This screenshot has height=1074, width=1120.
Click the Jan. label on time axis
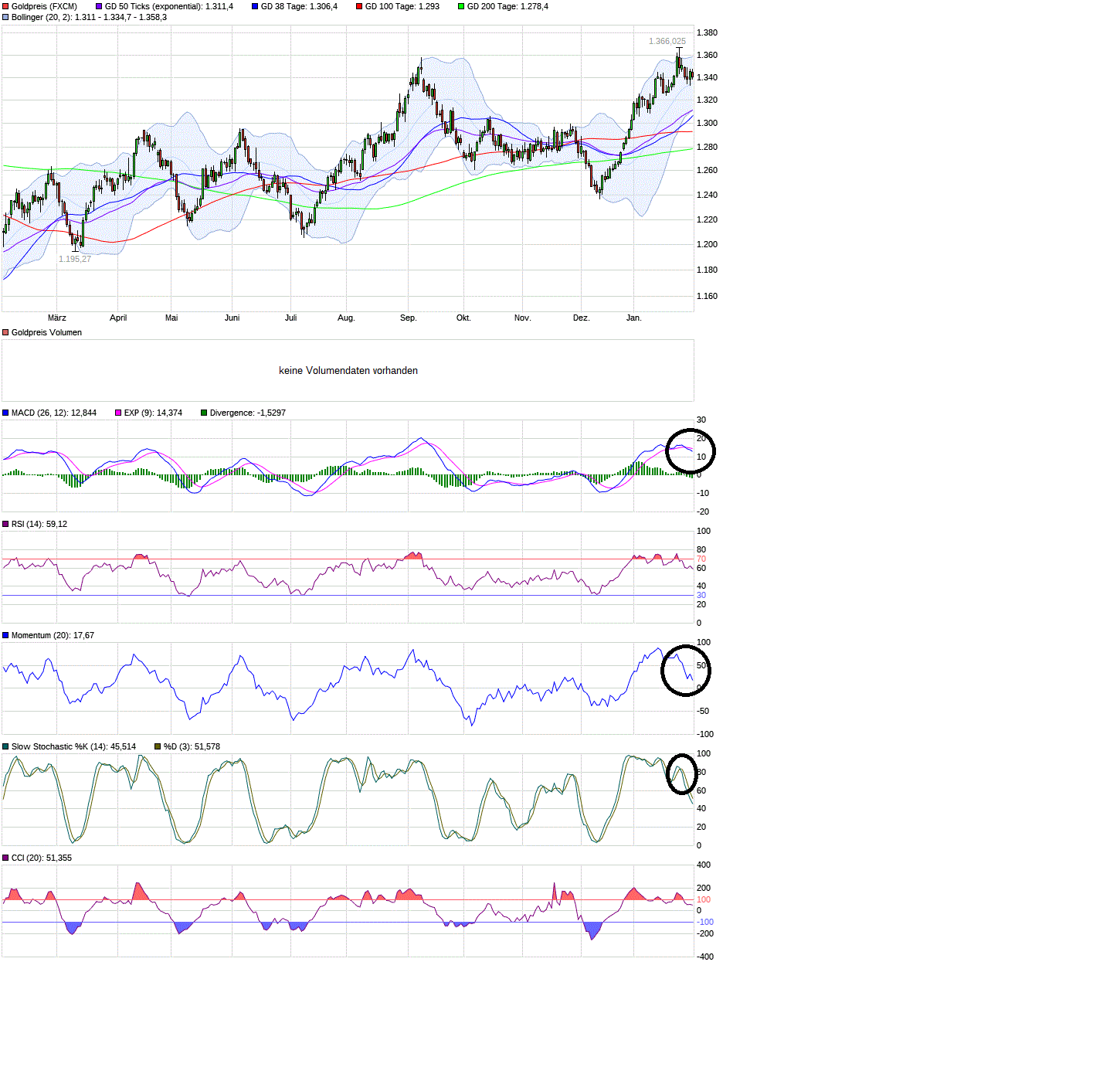[x=634, y=318]
